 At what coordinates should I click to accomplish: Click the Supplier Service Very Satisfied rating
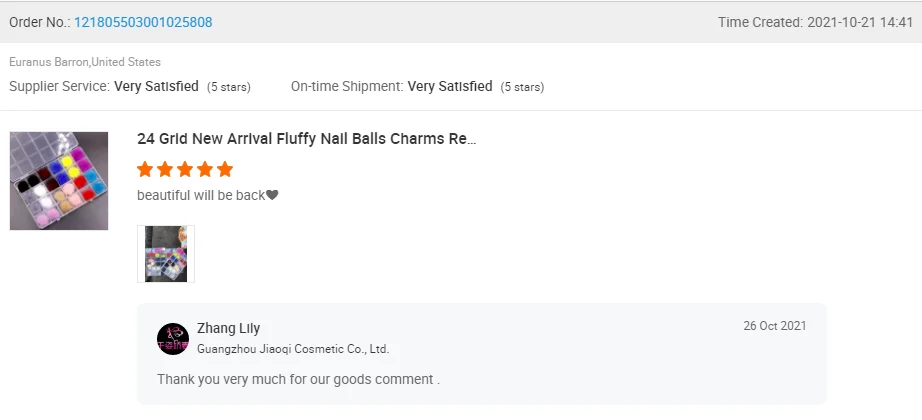click(156, 87)
